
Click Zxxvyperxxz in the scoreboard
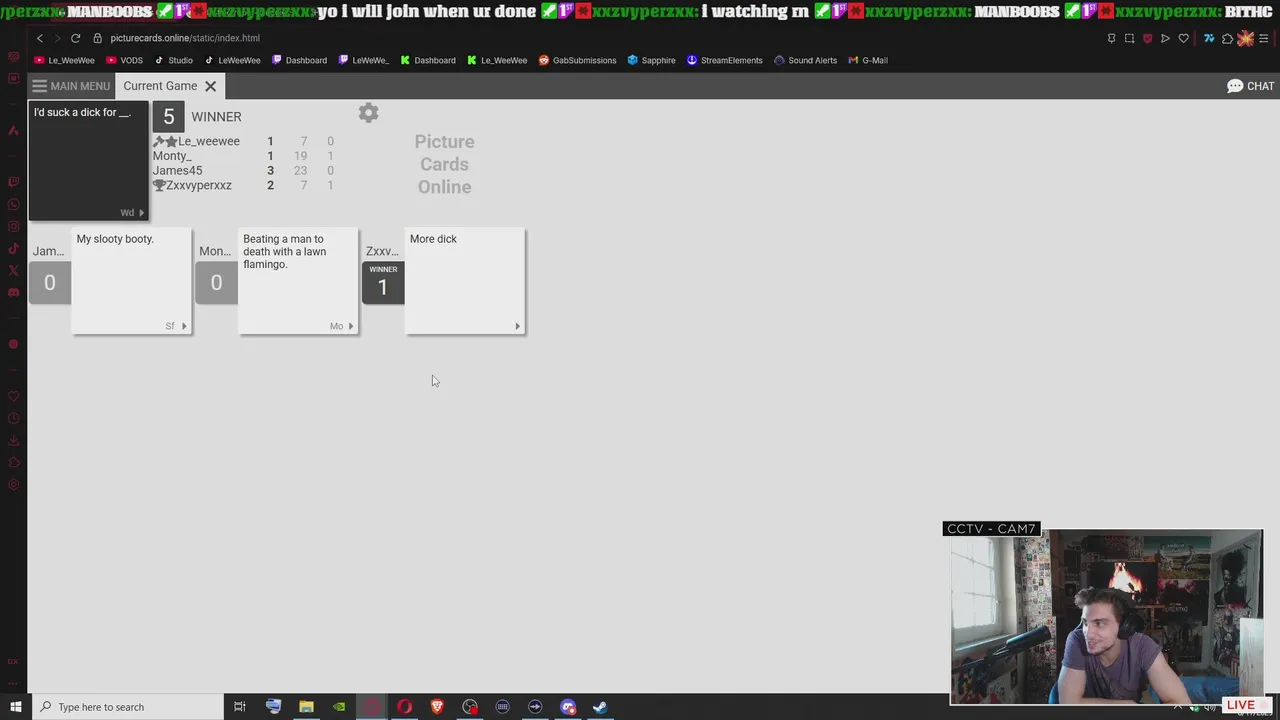(x=199, y=185)
